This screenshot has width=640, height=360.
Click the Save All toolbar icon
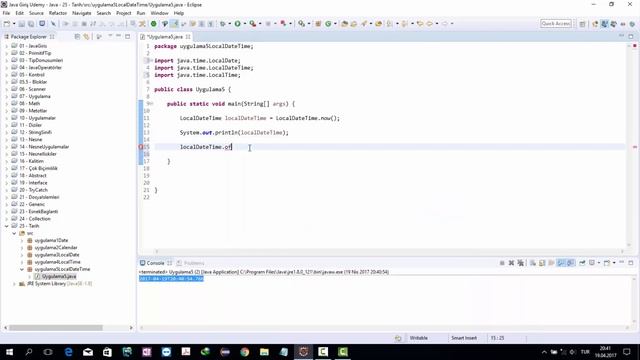coord(31,24)
